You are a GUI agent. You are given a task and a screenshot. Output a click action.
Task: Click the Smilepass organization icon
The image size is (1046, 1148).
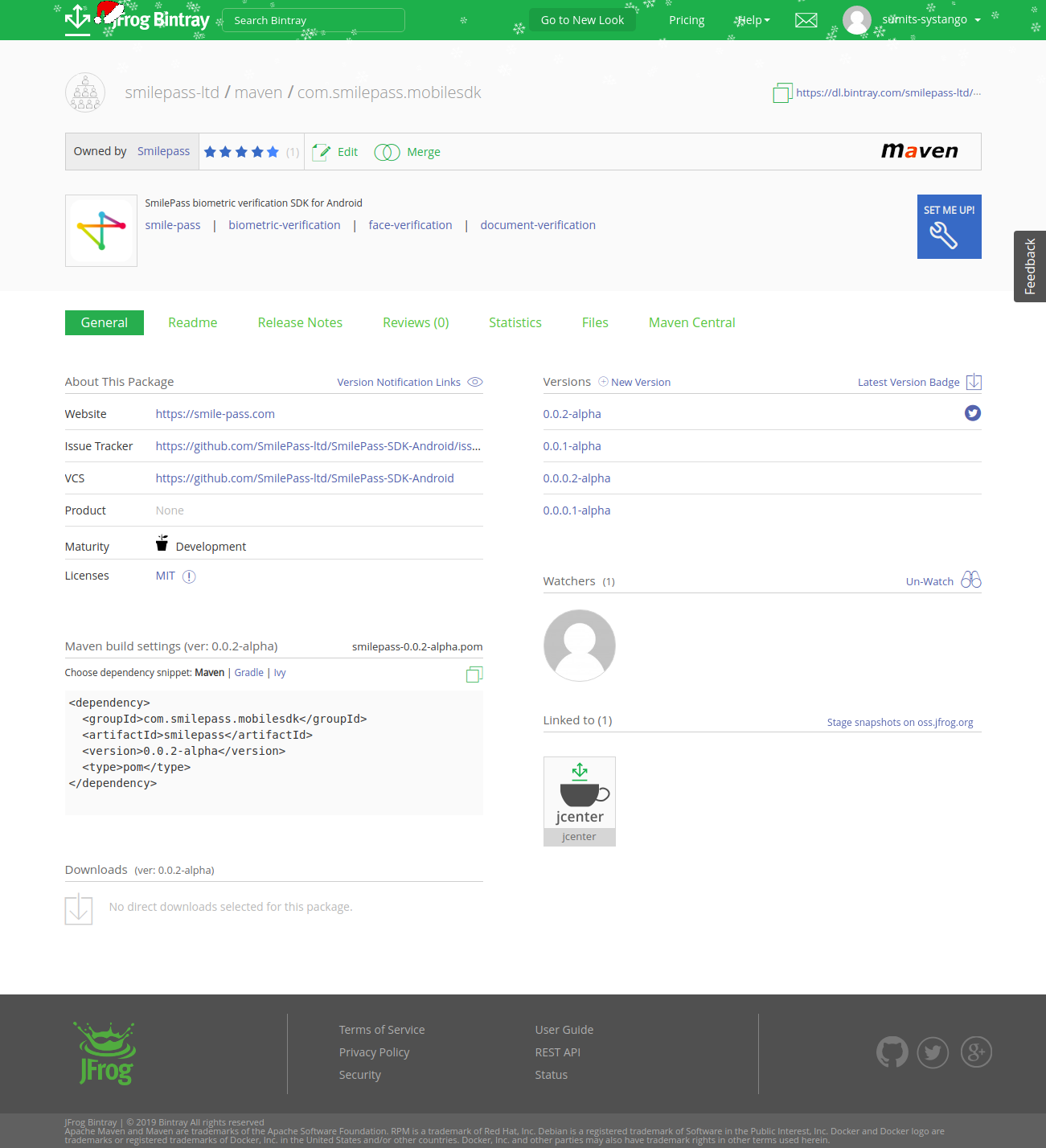pos(85,92)
